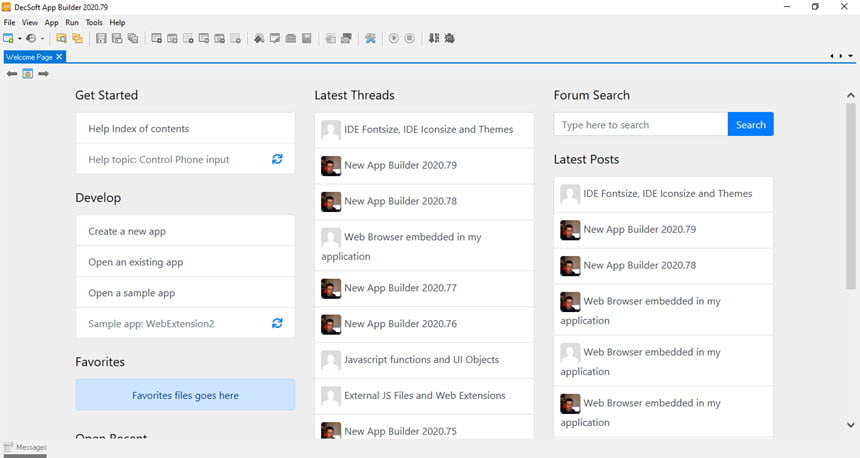Click the circular Stop toolbar icon

click(409, 38)
